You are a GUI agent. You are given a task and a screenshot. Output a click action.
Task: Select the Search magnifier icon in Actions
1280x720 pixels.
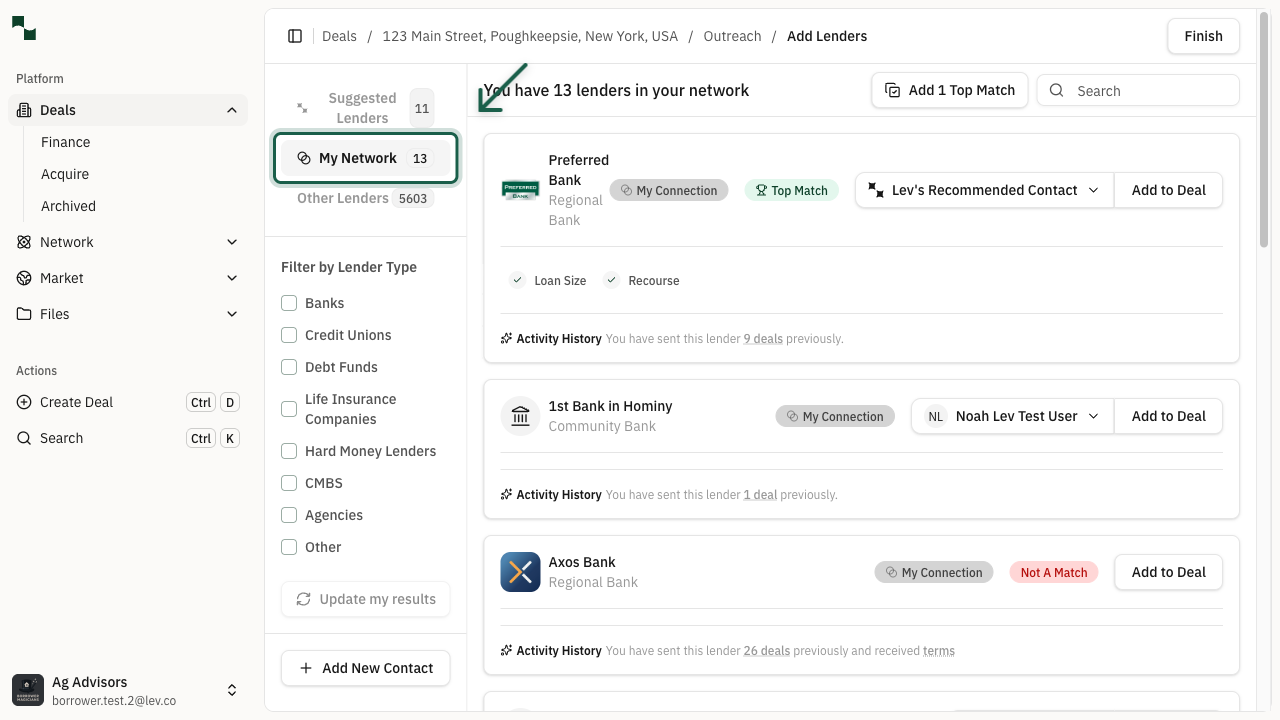point(24,437)
